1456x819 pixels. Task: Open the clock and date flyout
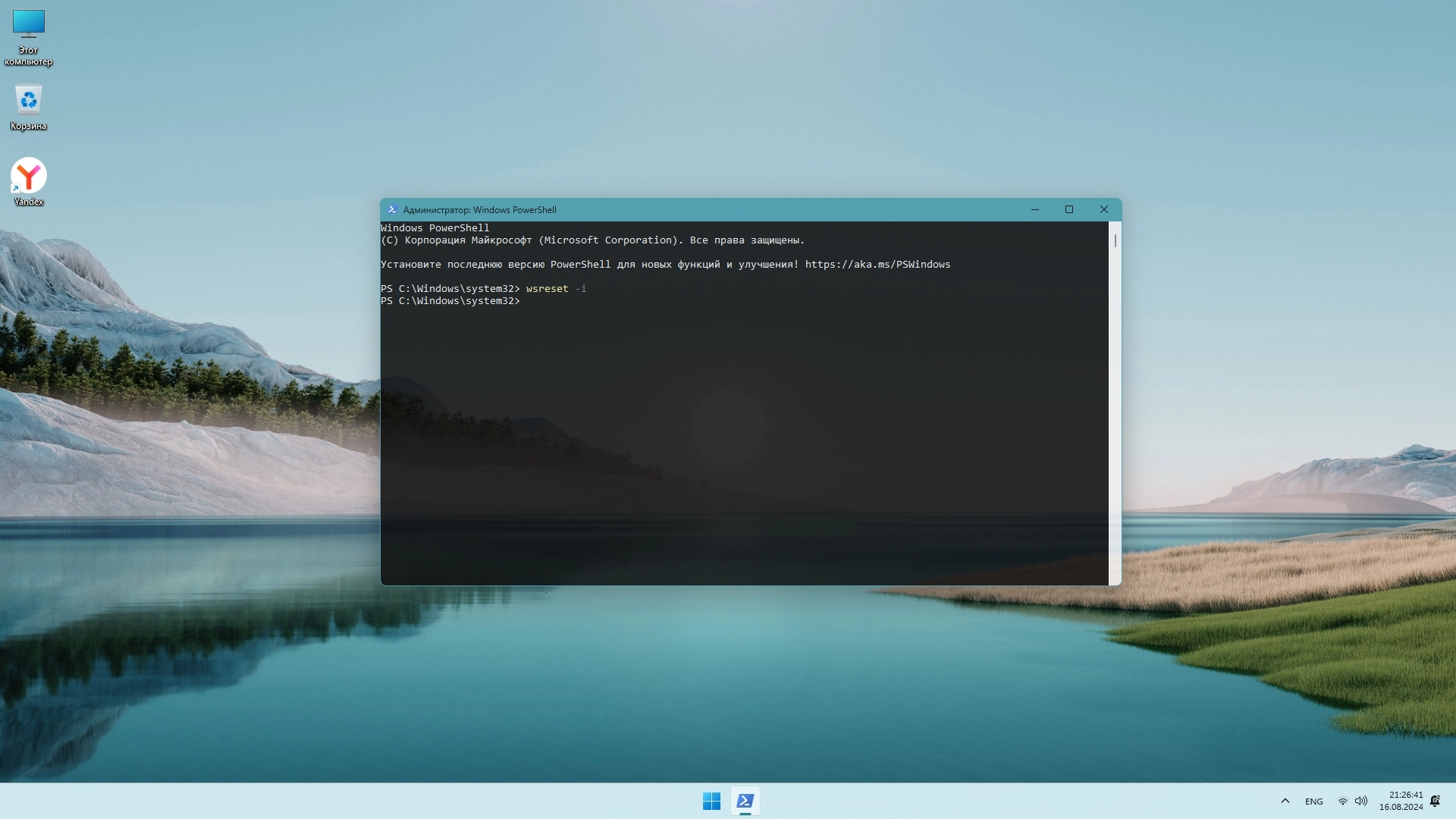[1401, 801]
